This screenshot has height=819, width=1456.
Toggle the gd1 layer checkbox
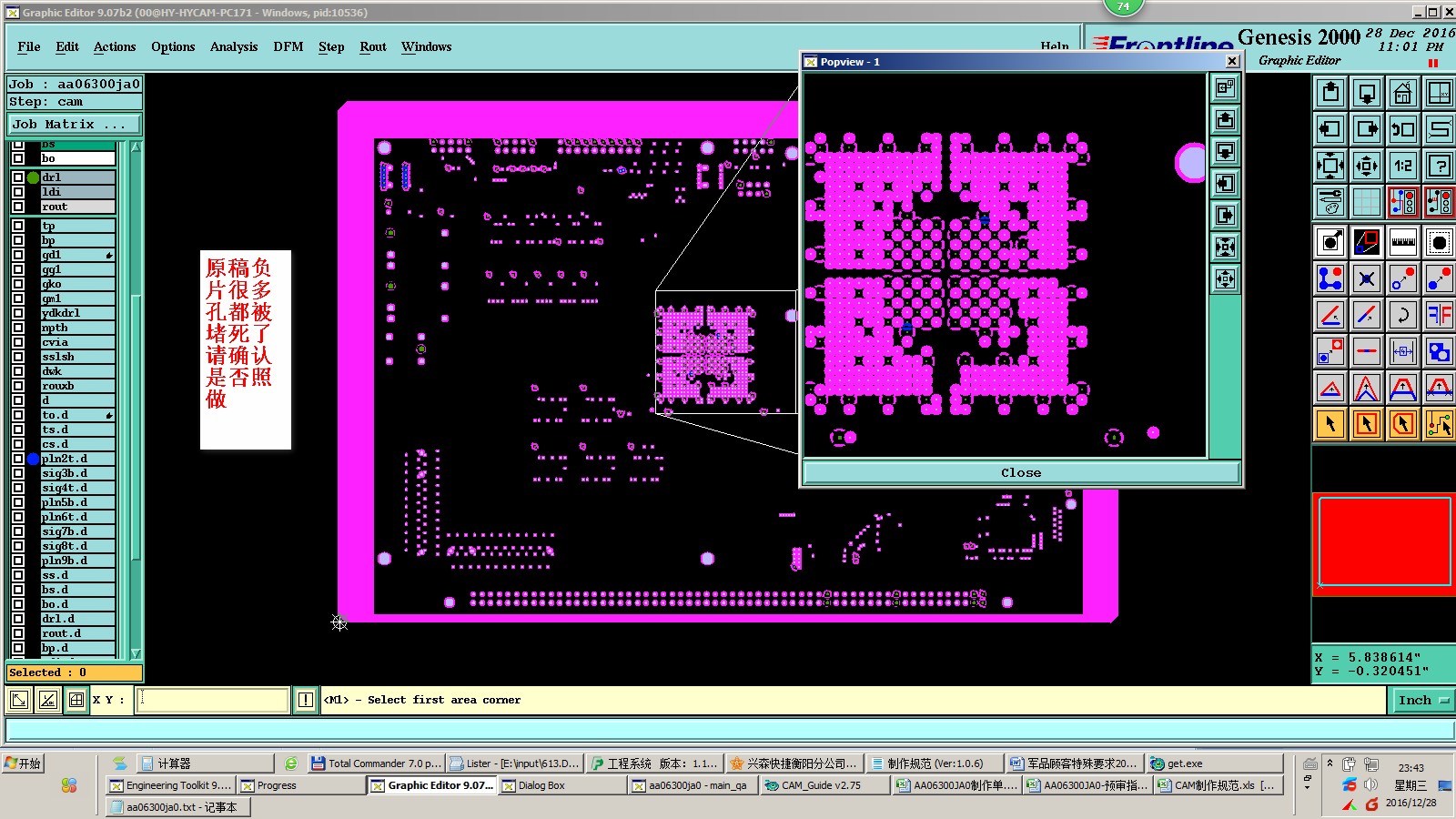[18, 255]
